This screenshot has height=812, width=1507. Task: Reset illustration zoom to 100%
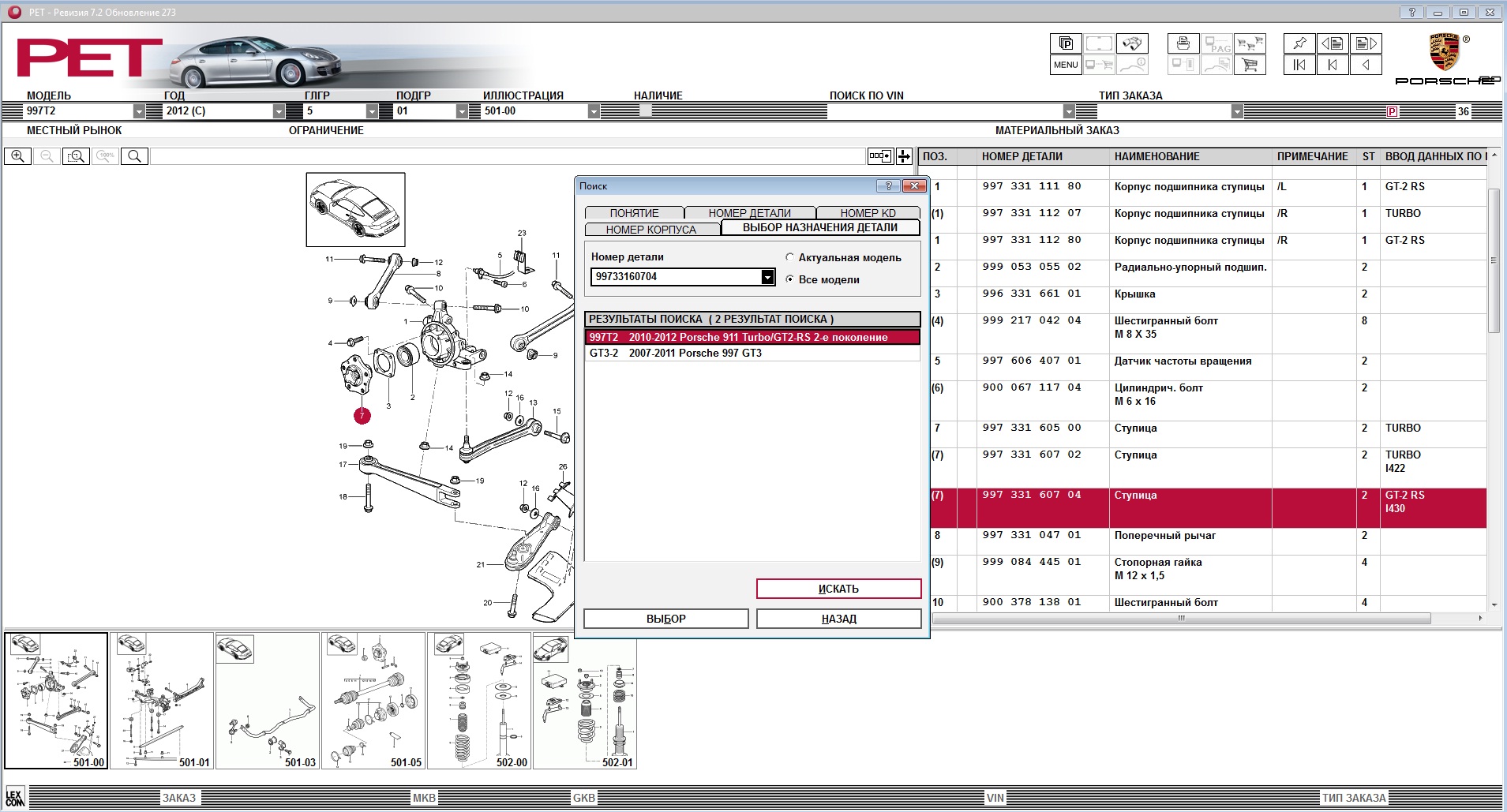tap(106, 156)
